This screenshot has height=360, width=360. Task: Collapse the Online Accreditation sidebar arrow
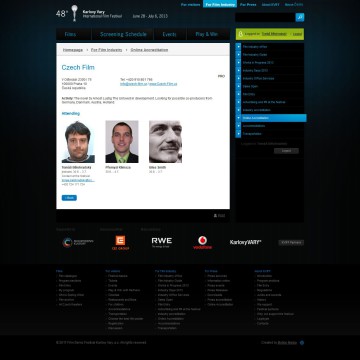238,118
